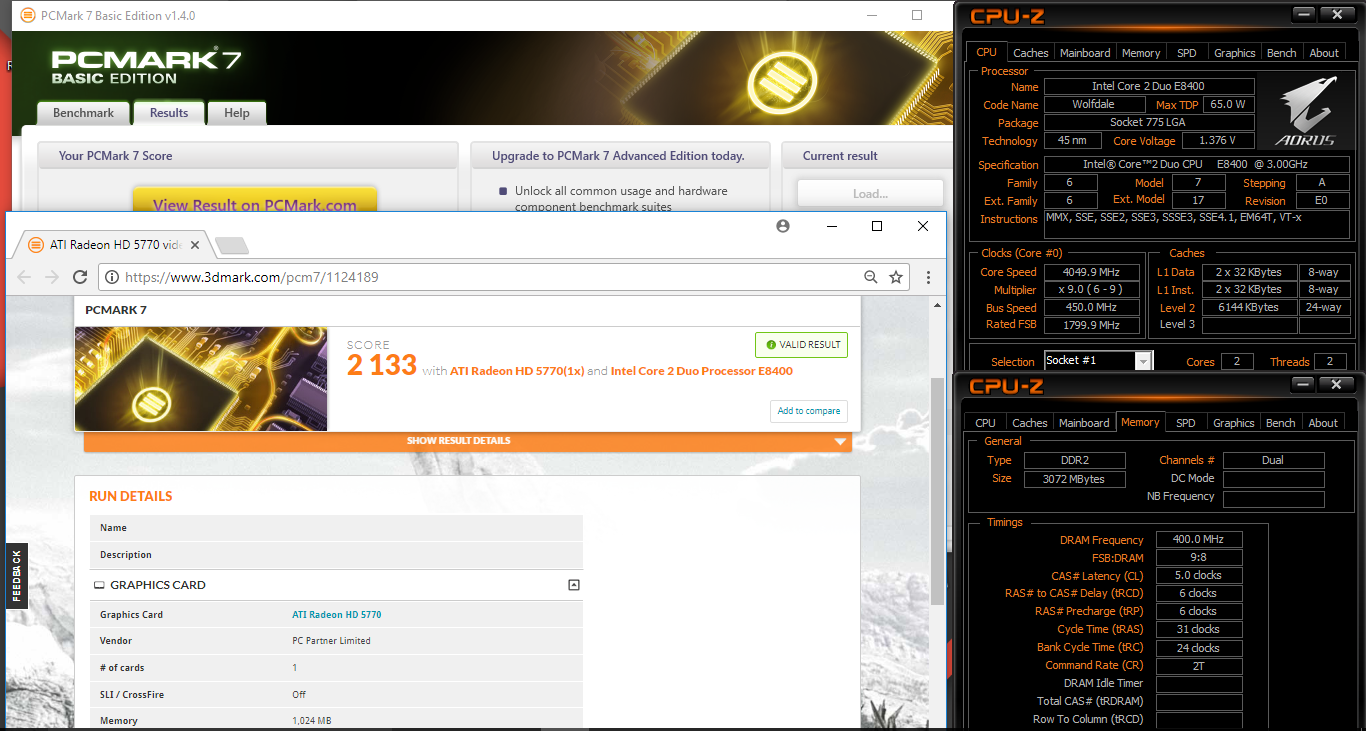Screen dimensions: 1366x731
Task: Click the PCMark 7 title bar app icon
Action: pyautogui.click(x=28, y=15)
